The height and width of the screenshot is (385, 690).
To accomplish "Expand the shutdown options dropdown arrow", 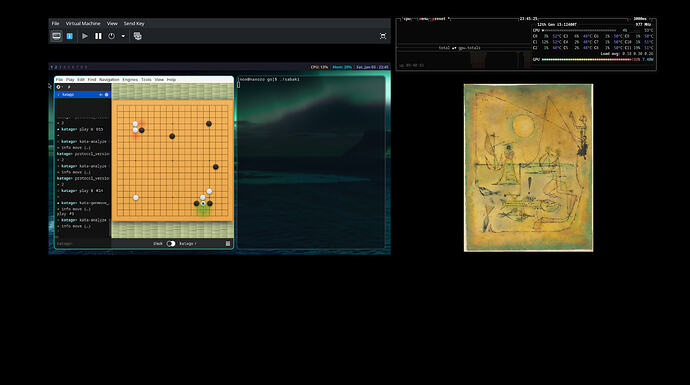I will (x=123, y=36).
